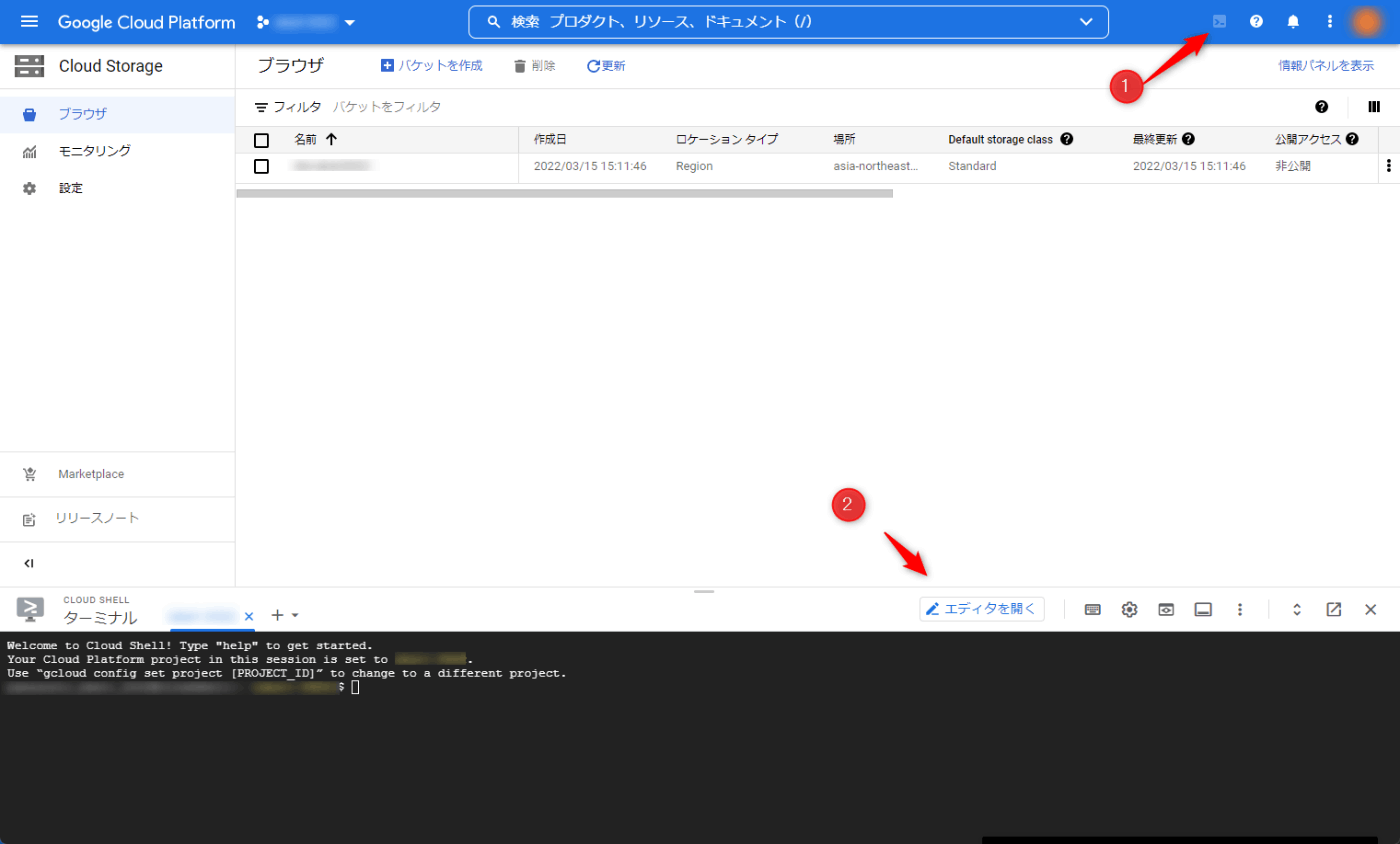Click the 公開アクセス help icon
The image size is (1400, 844).
[1352, 139]
